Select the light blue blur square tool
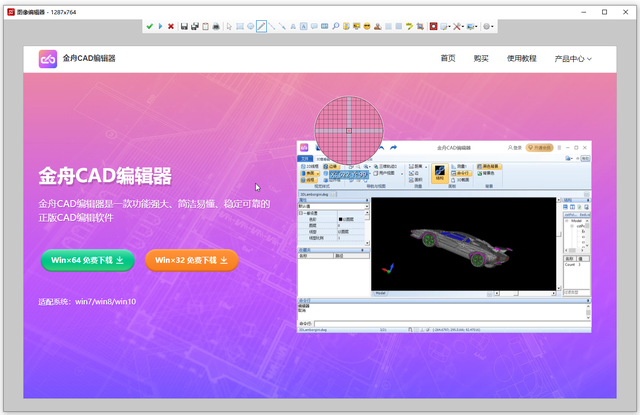This screenshot has width=640, height=415. tap(388, 27)
